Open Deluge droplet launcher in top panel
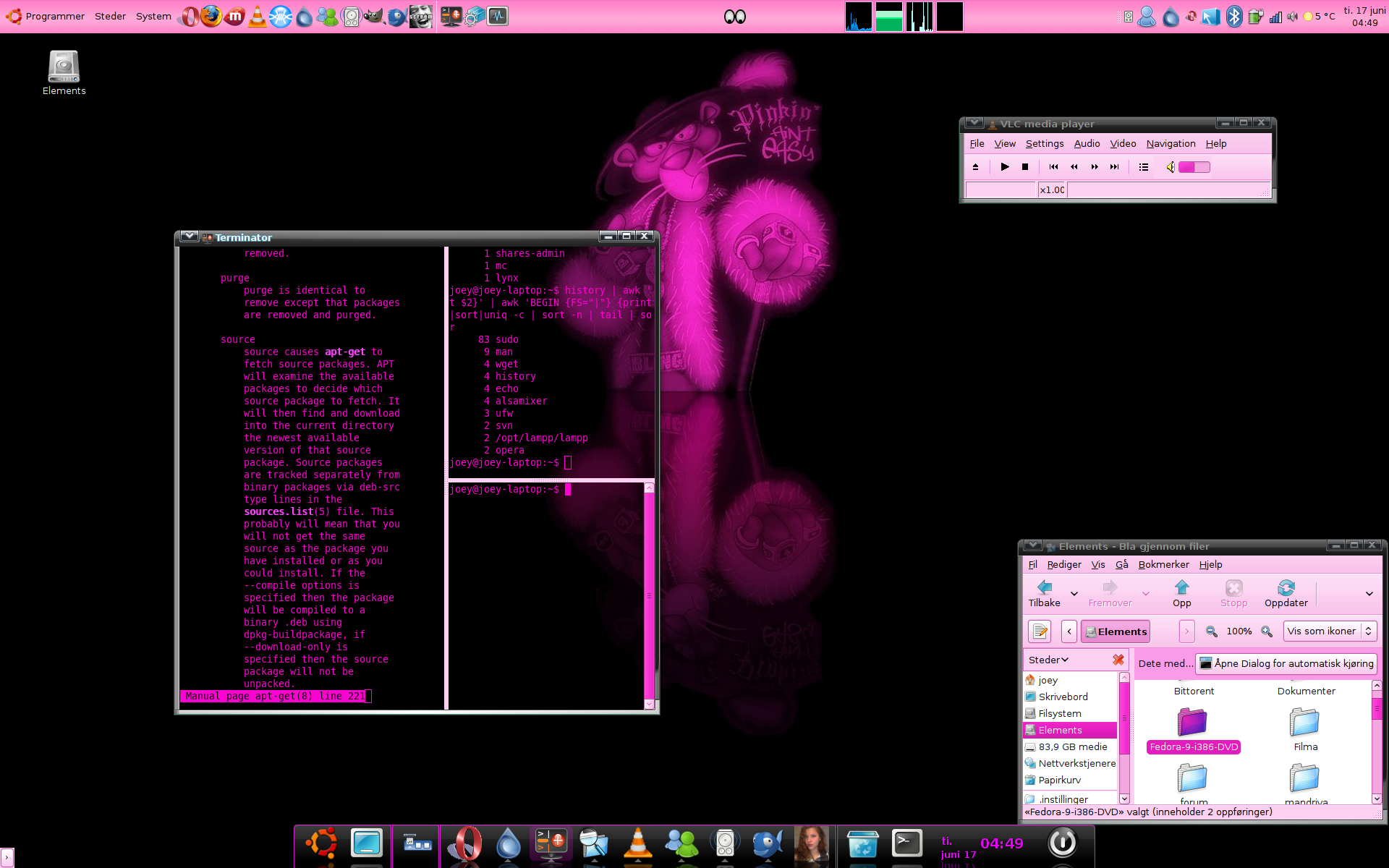 point(305,17)
